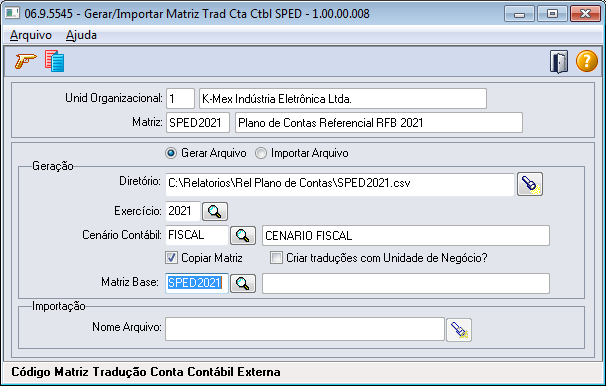Click the Unid Organizacional label
Viewport: 606px width, 386px height.
tap(114, 99)
